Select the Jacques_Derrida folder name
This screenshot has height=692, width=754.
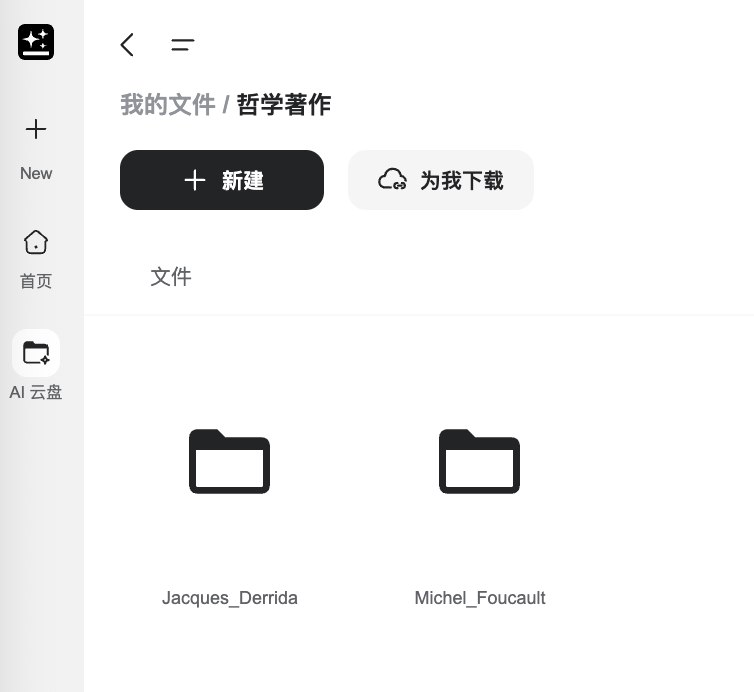[229, 598]
